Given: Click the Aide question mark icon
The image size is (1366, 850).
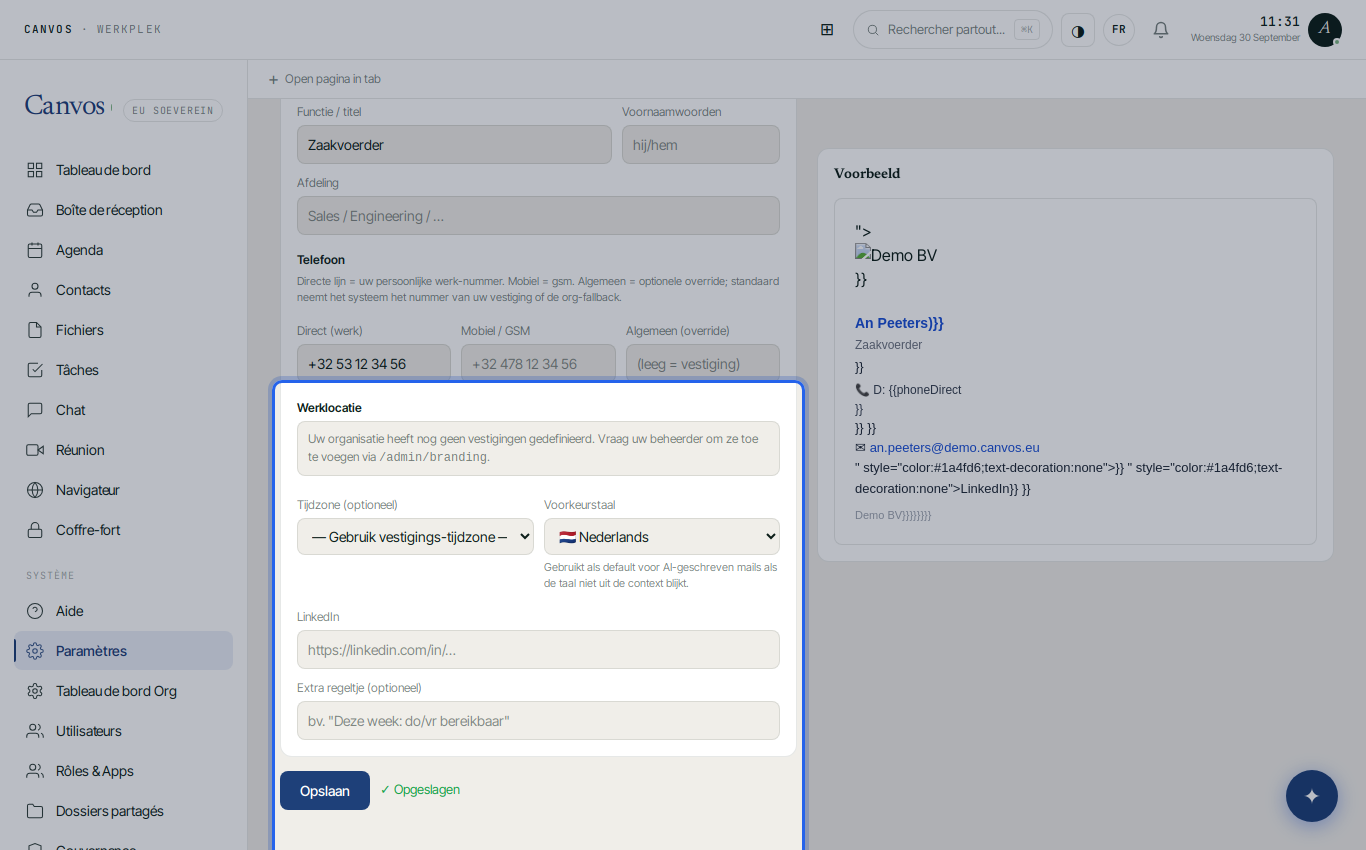Looking at the screenshot, I should coord(35,611).
